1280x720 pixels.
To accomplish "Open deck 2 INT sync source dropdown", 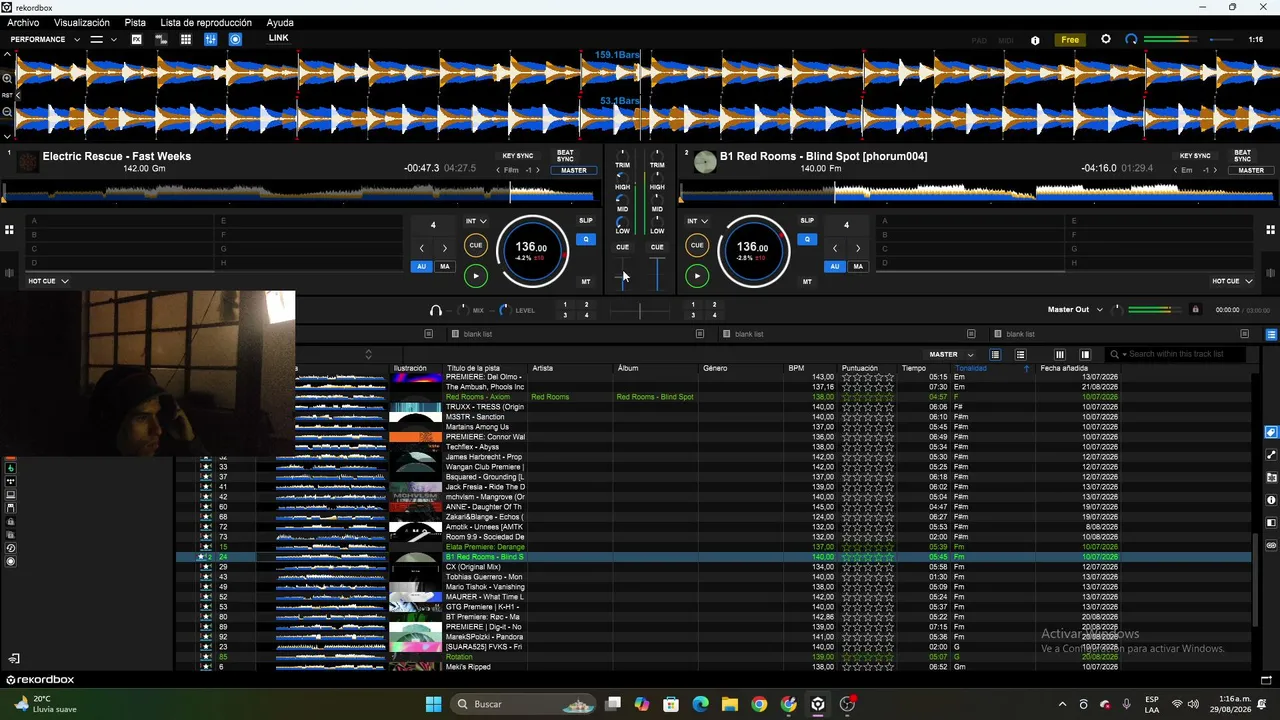I will (x=697, y=221).
